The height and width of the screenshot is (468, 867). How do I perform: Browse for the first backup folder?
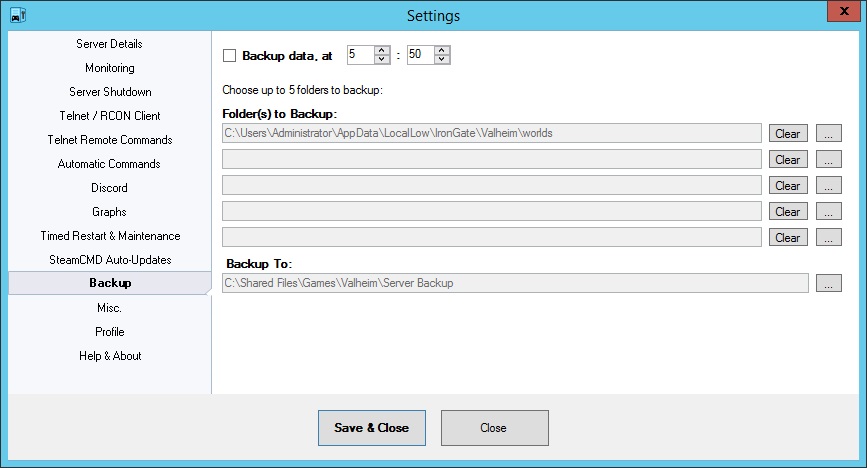point(829,134)
